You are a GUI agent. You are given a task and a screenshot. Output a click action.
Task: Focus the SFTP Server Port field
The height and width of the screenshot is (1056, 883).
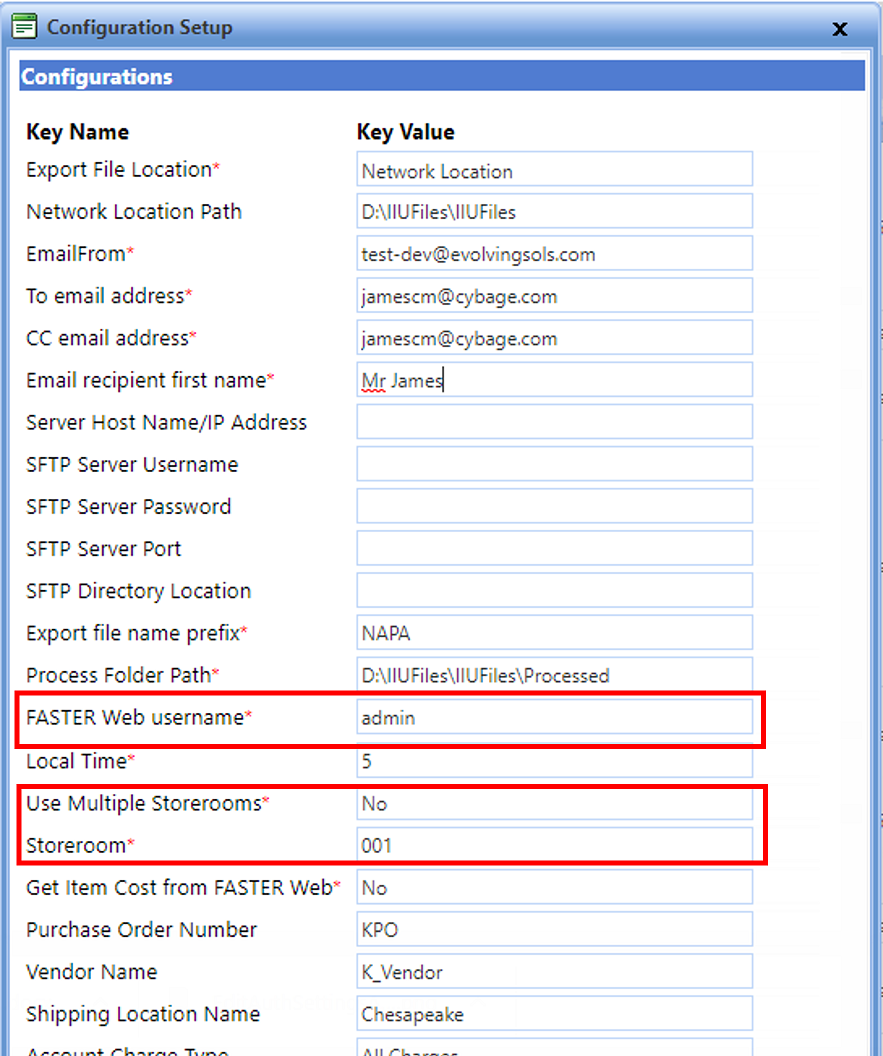(554, 548)
